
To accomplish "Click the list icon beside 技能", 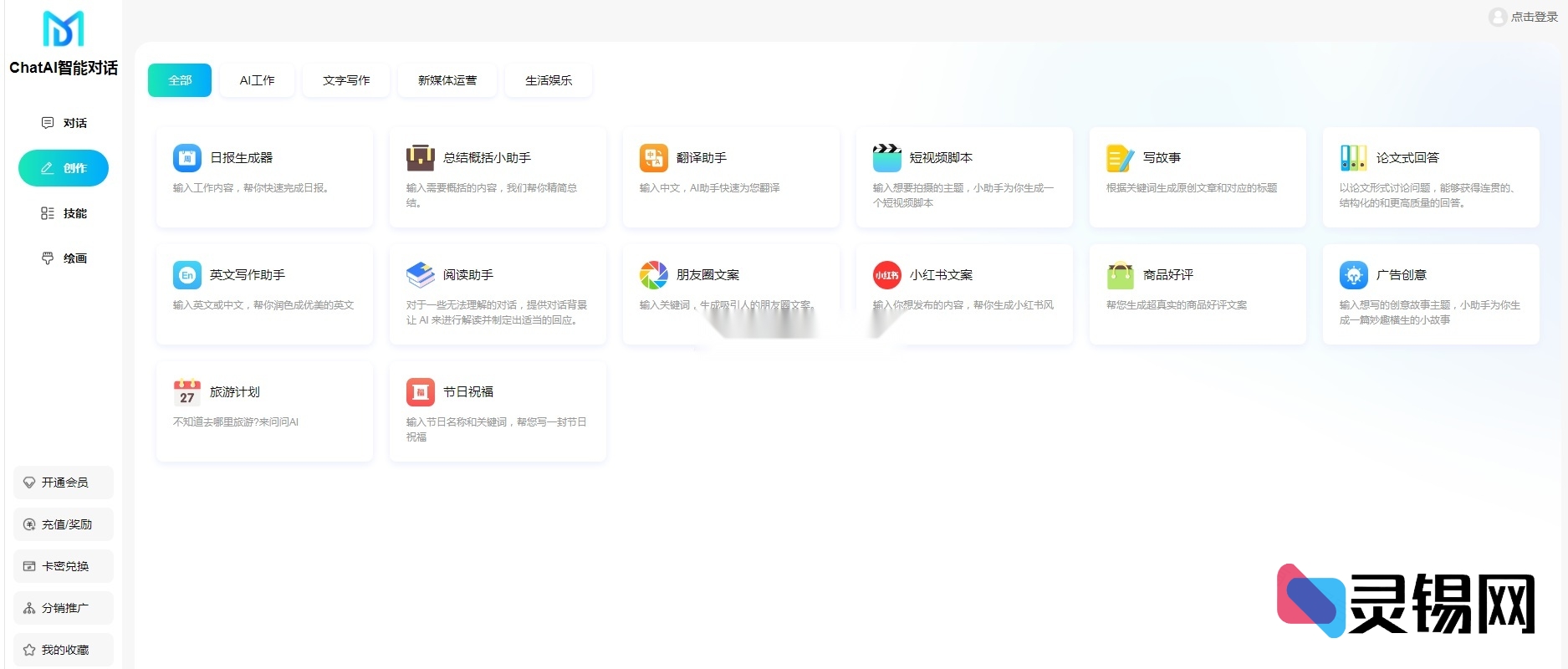I will 48,213.
